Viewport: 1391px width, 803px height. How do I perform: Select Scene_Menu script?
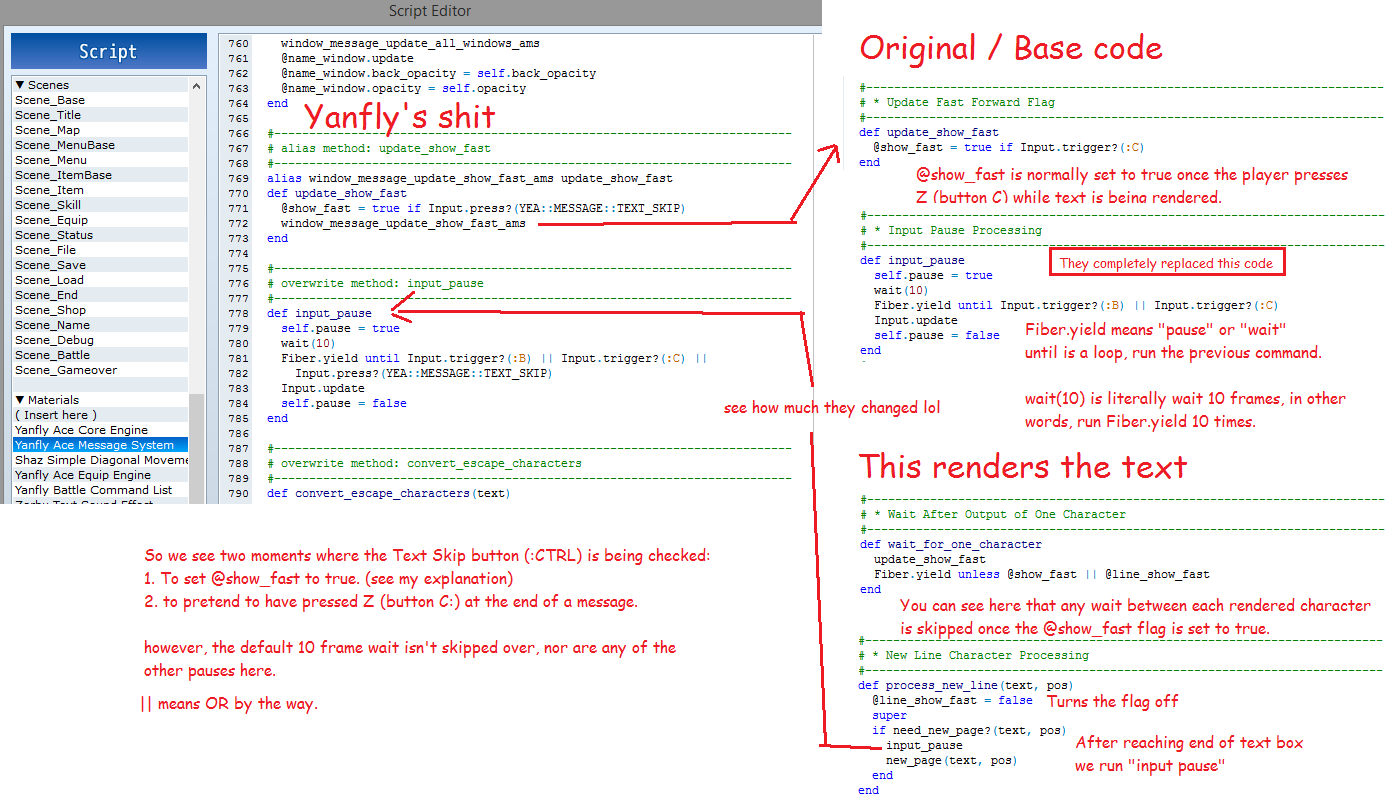click(100, 160)
